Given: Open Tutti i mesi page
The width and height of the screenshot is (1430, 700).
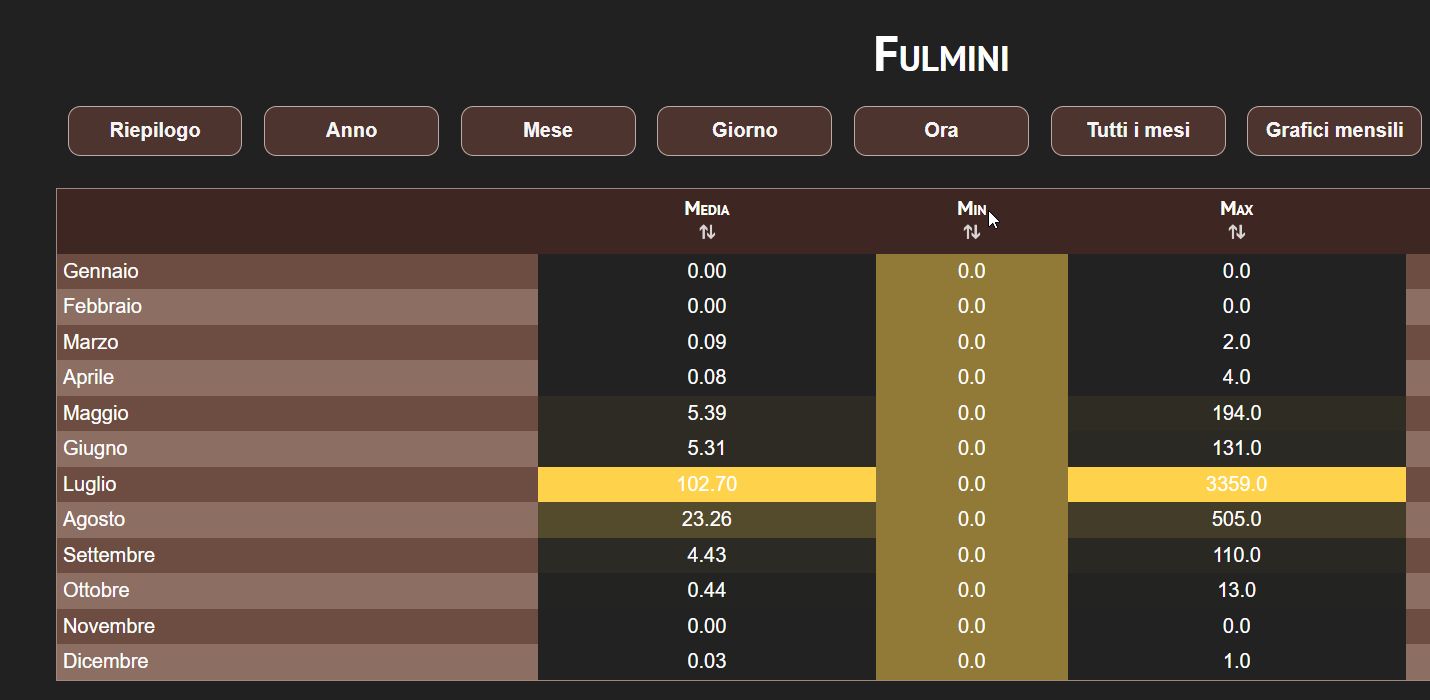Looking at the screenshot, I should [1138, 131].
